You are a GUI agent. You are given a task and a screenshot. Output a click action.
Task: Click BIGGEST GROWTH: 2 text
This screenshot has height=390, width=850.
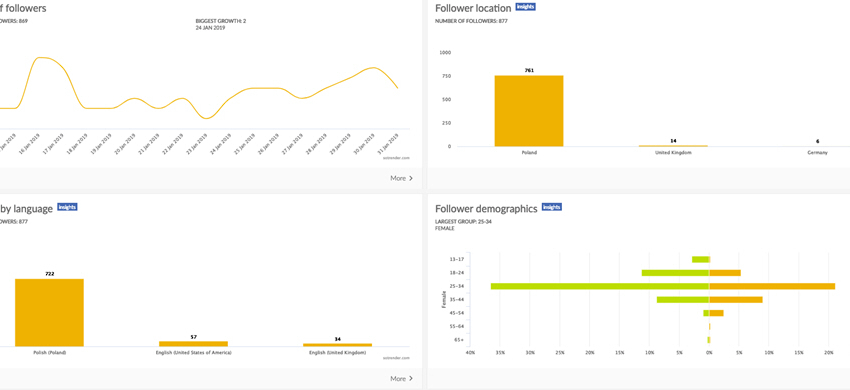pos(221,21)
